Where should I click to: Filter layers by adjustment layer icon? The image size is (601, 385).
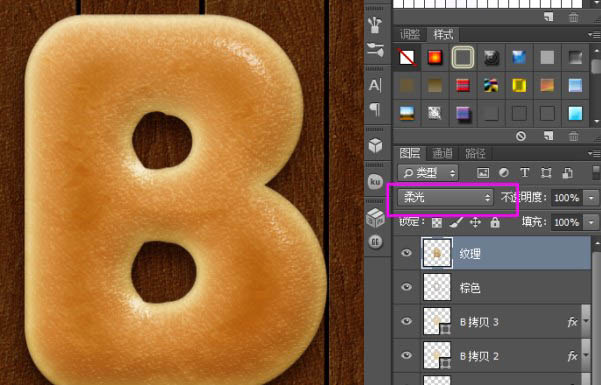504,173
